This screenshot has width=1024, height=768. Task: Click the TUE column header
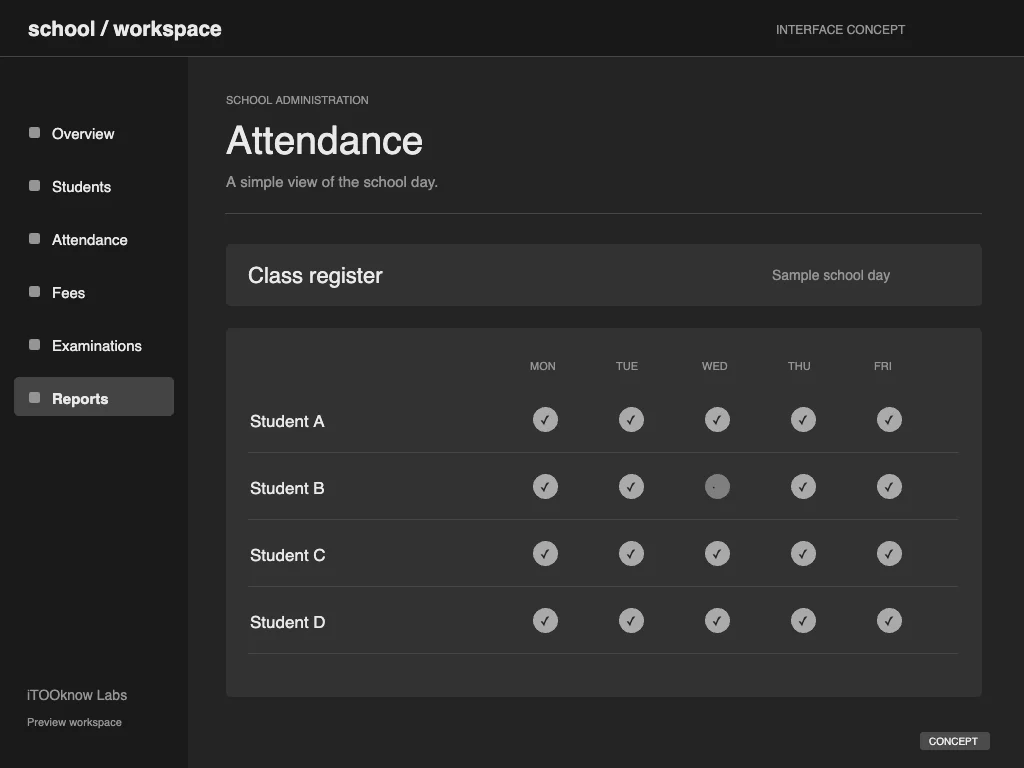coord(627,366)
